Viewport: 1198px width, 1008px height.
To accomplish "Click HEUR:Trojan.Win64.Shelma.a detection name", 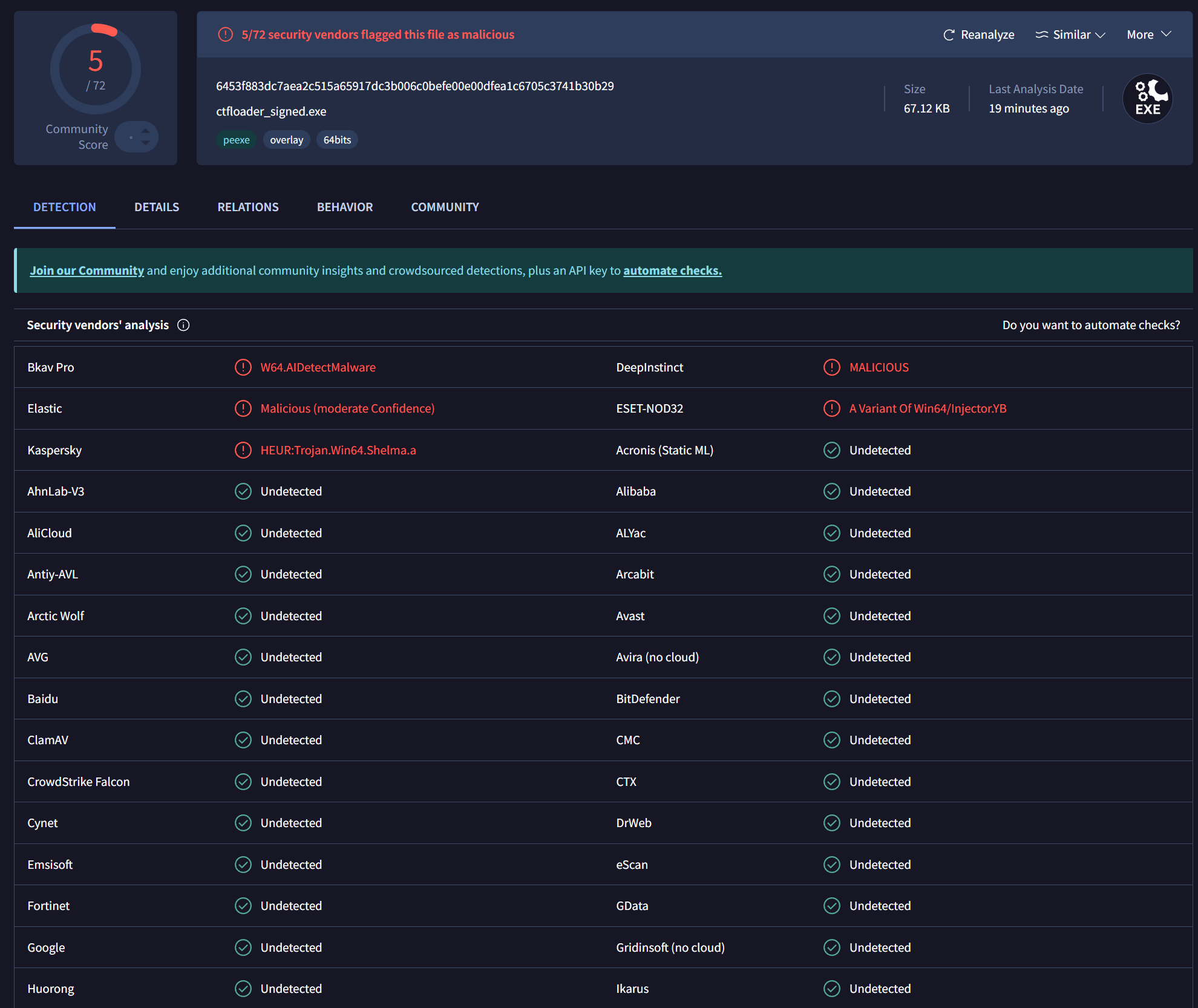I will tap(338, 450).
